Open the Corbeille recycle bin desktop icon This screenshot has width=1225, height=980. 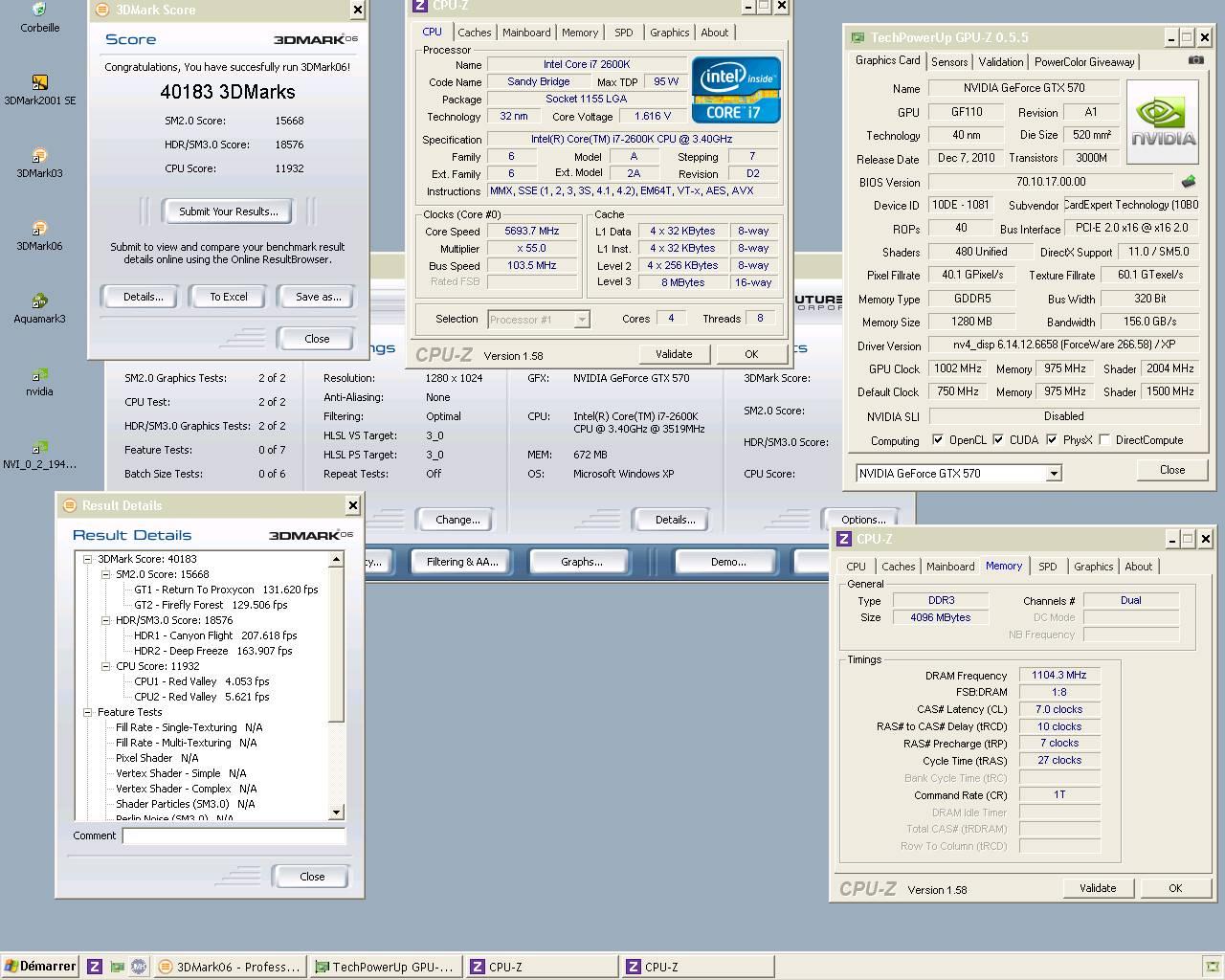[39, 16]
